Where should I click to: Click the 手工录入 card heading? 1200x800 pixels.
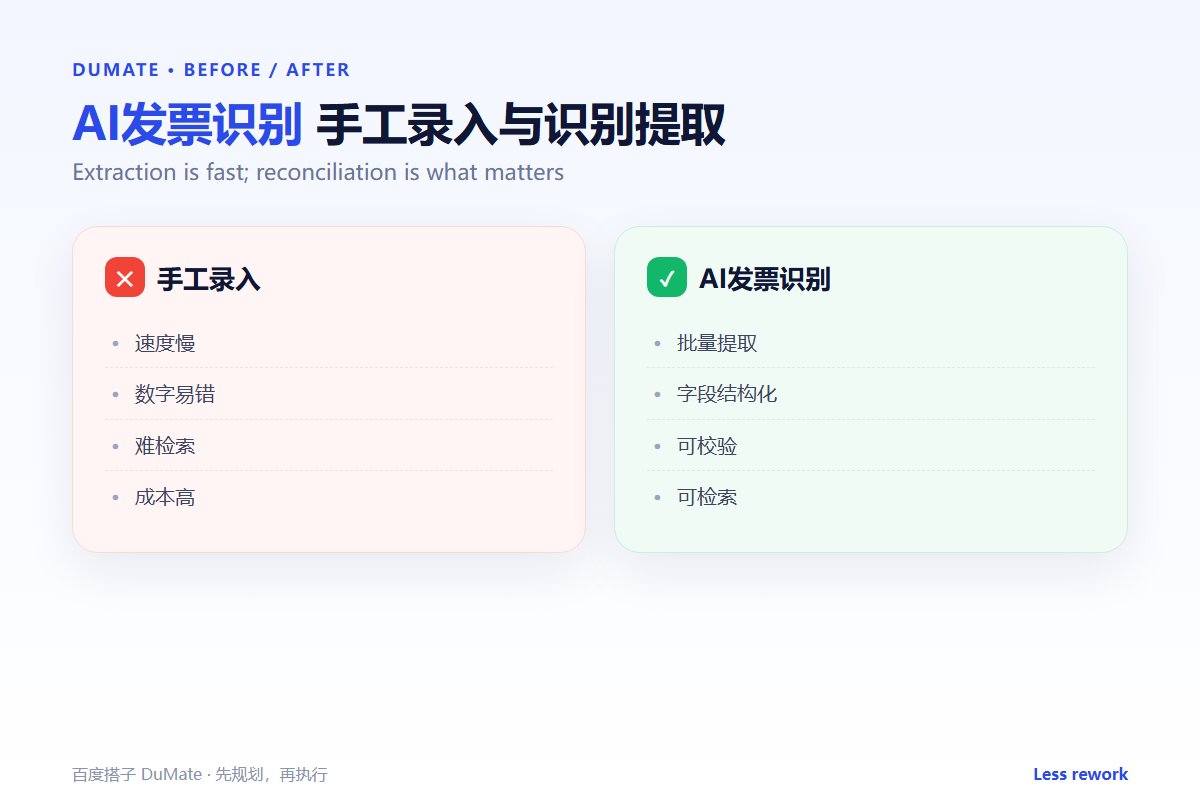(209, 279)
